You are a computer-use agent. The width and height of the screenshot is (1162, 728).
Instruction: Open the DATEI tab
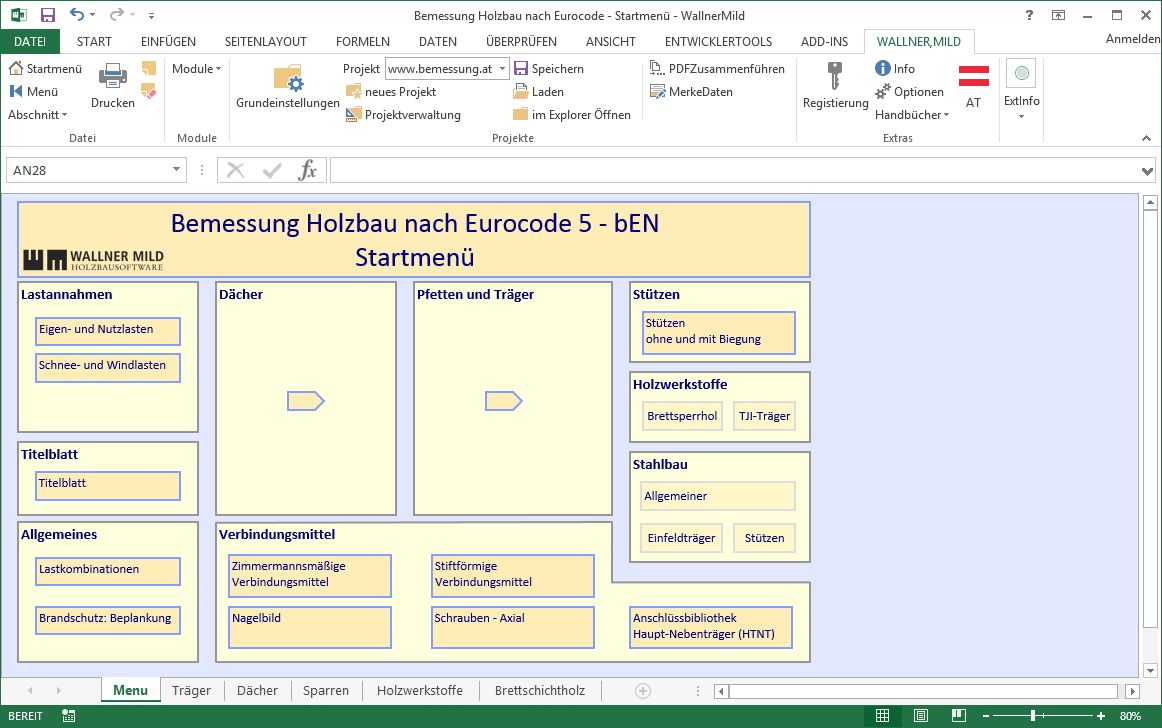click(30, 42)
